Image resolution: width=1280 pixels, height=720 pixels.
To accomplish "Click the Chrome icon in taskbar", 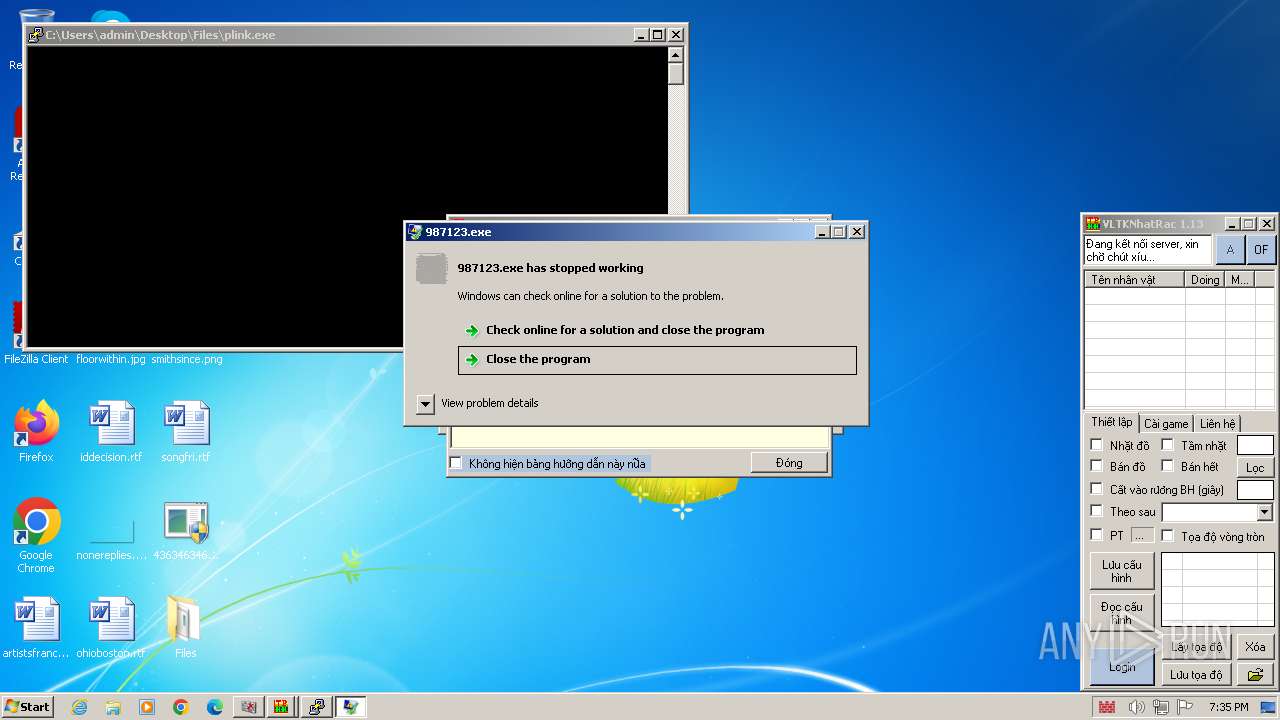I will point(181,707).
